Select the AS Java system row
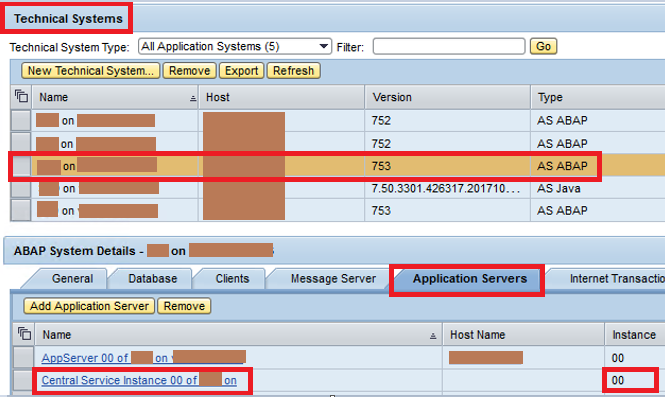Image resolution: width=665 pixels, height=397 pixels. [21, 188]
